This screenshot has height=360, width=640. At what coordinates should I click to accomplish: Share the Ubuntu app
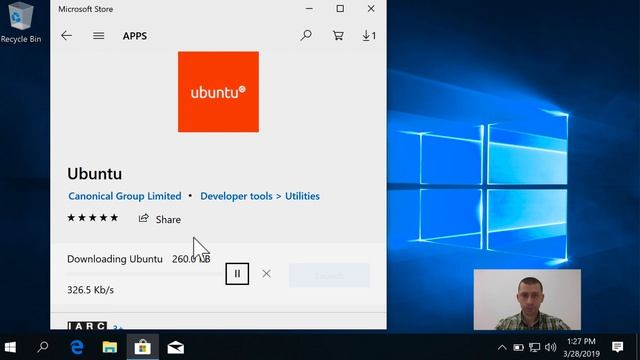coord(160,219)
